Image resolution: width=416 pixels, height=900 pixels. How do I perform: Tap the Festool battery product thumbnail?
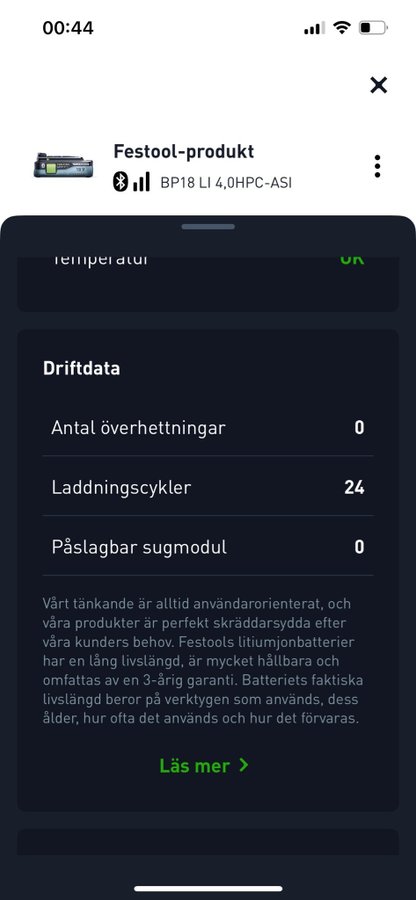point(63,166)
